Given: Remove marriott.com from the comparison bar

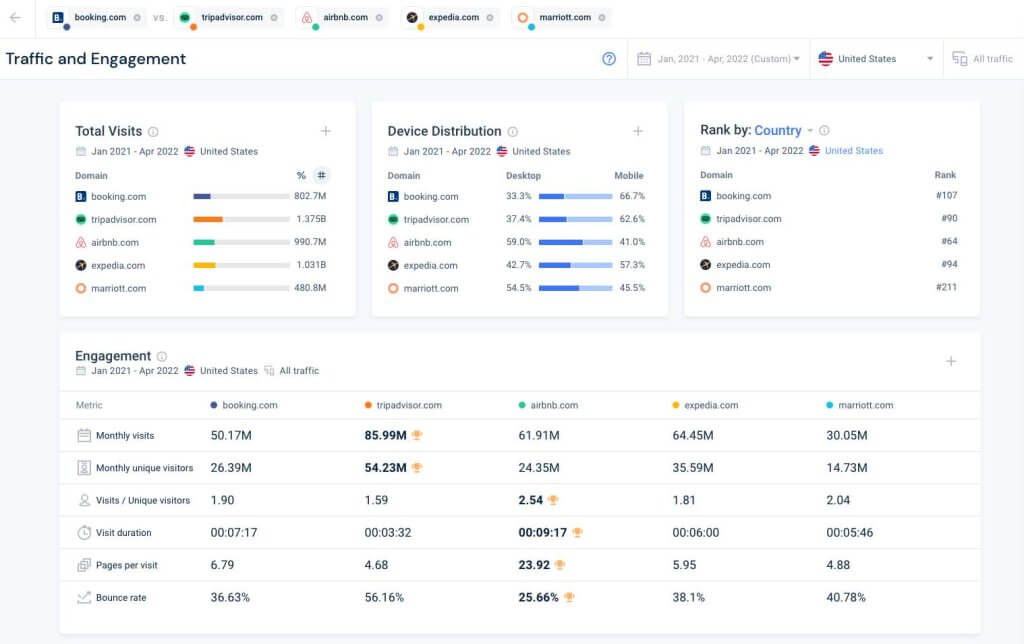Looking at the screenshot, I should 601,18.
